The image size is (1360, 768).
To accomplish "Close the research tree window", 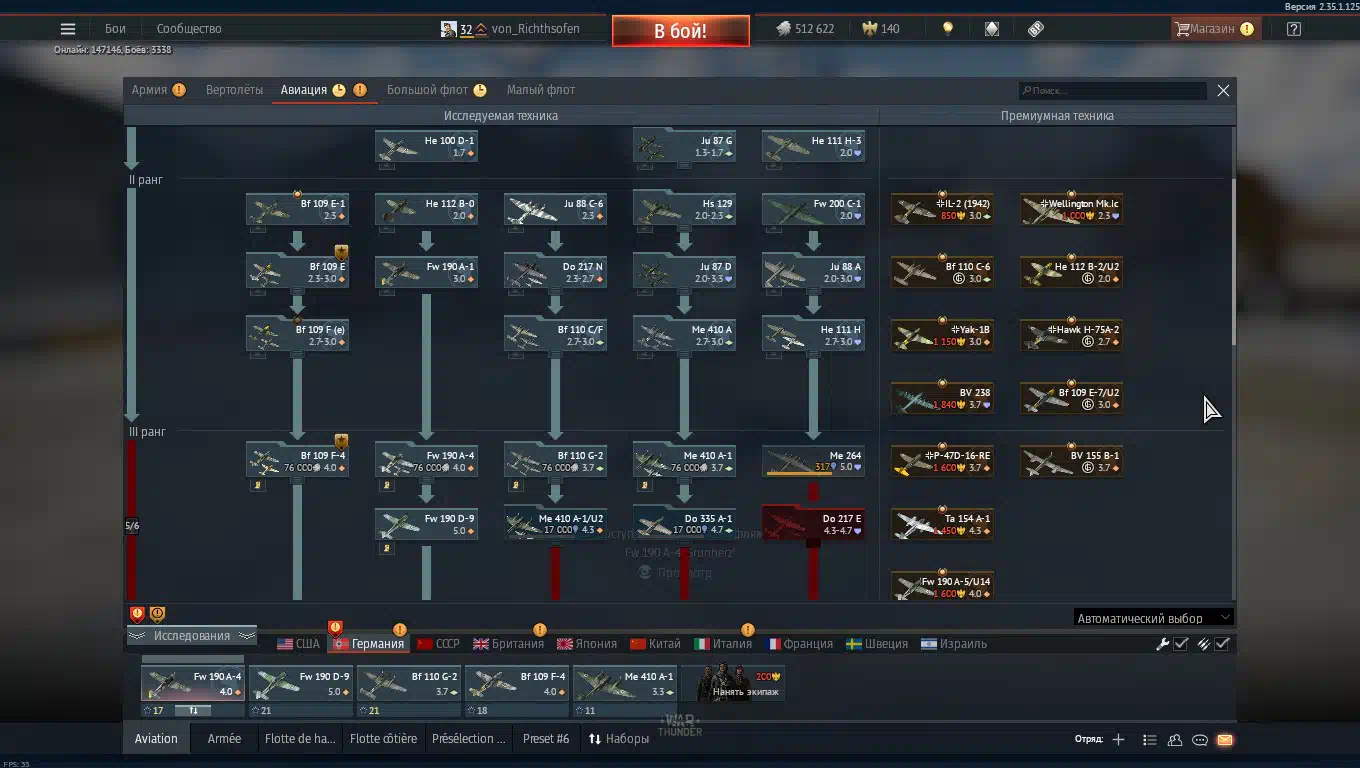I will tap(1223, 91).
